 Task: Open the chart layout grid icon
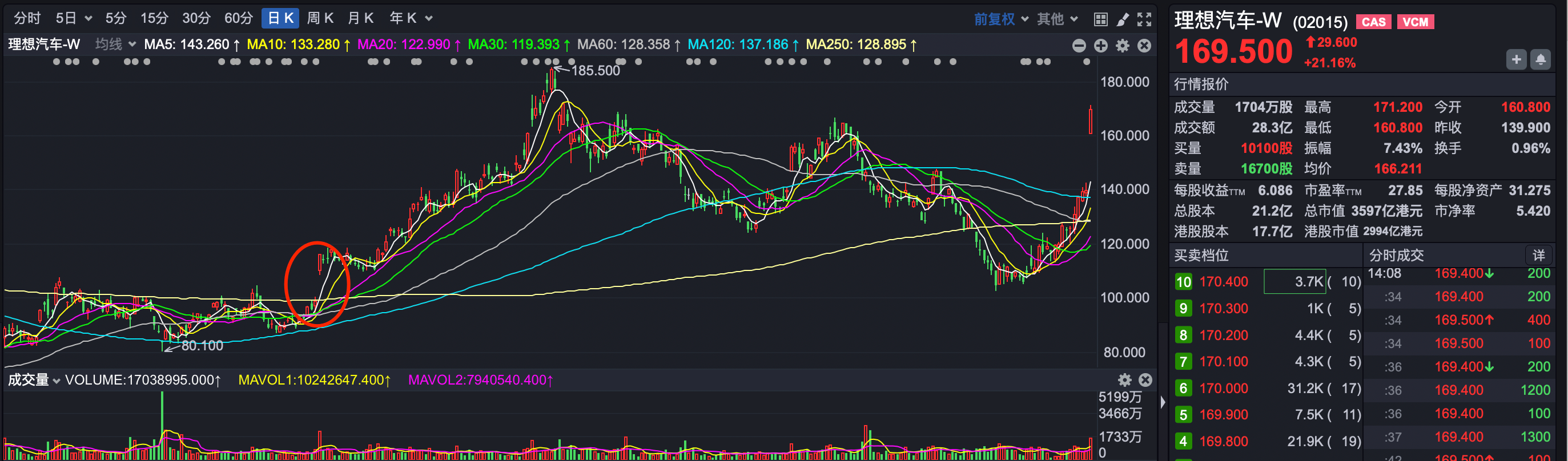1100,19
